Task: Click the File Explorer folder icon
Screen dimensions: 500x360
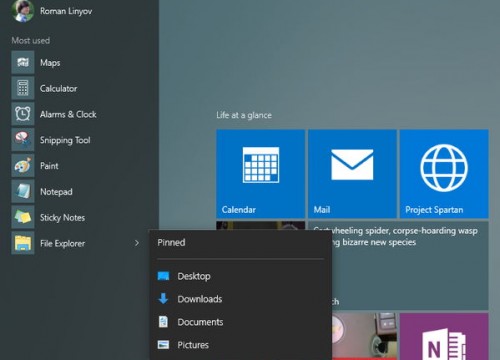Action: point(23,243)
